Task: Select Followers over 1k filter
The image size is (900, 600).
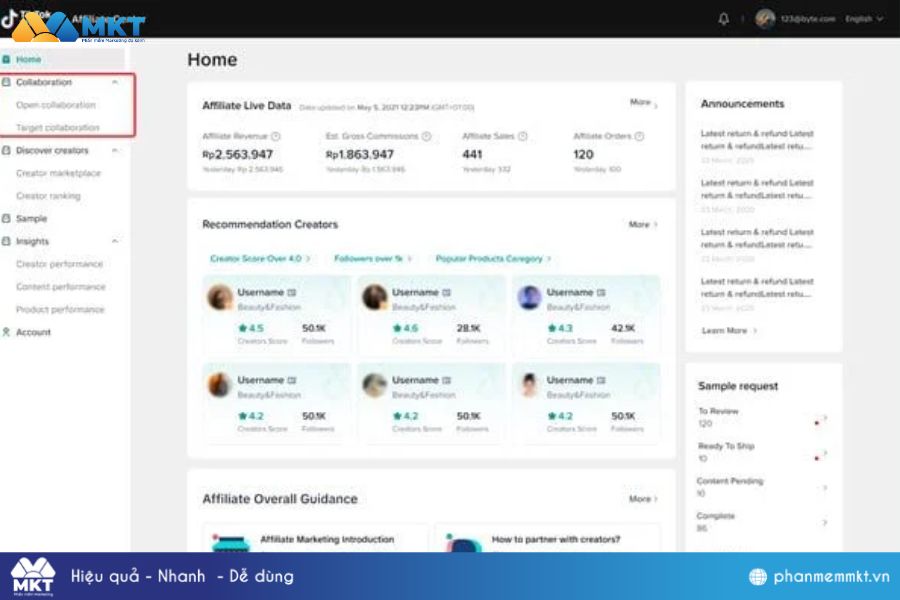Action: [373, 258]
